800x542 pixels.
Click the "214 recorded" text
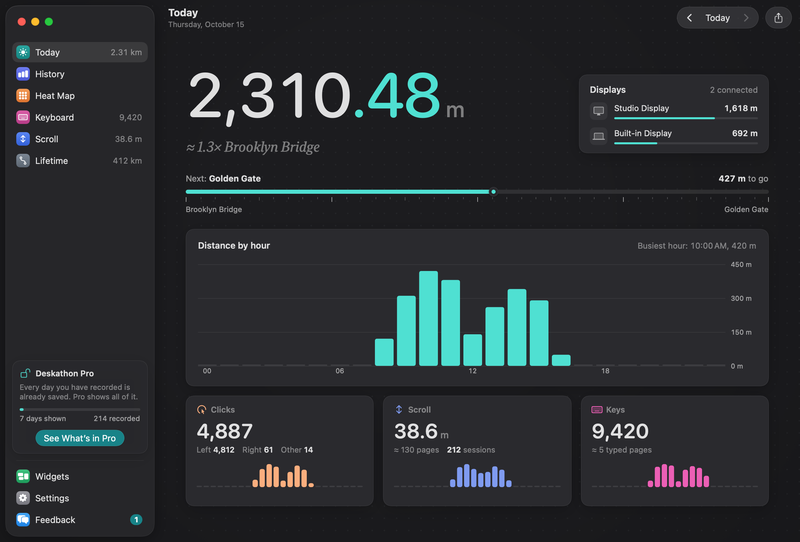116,418
